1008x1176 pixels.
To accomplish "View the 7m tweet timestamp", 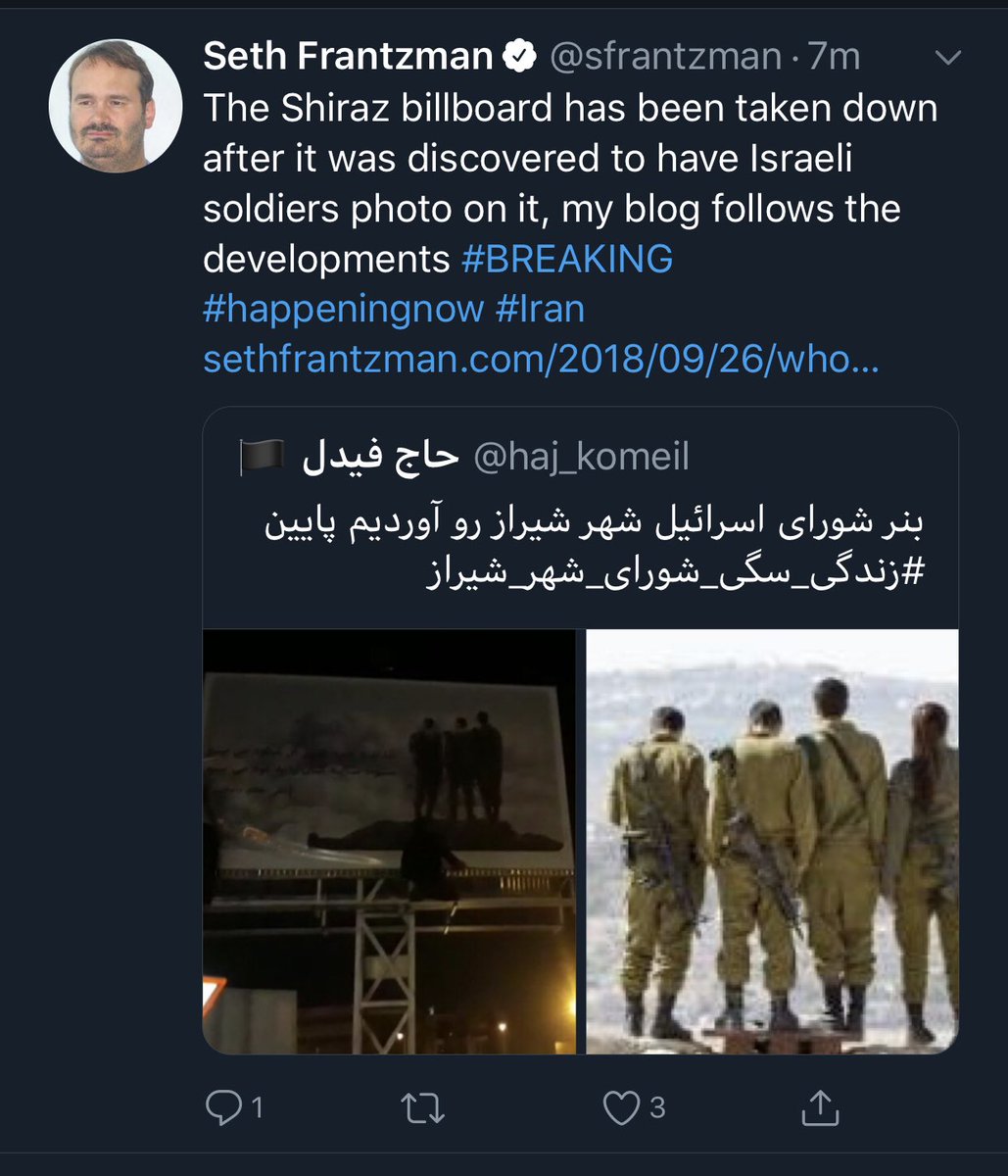I will 832,57.
